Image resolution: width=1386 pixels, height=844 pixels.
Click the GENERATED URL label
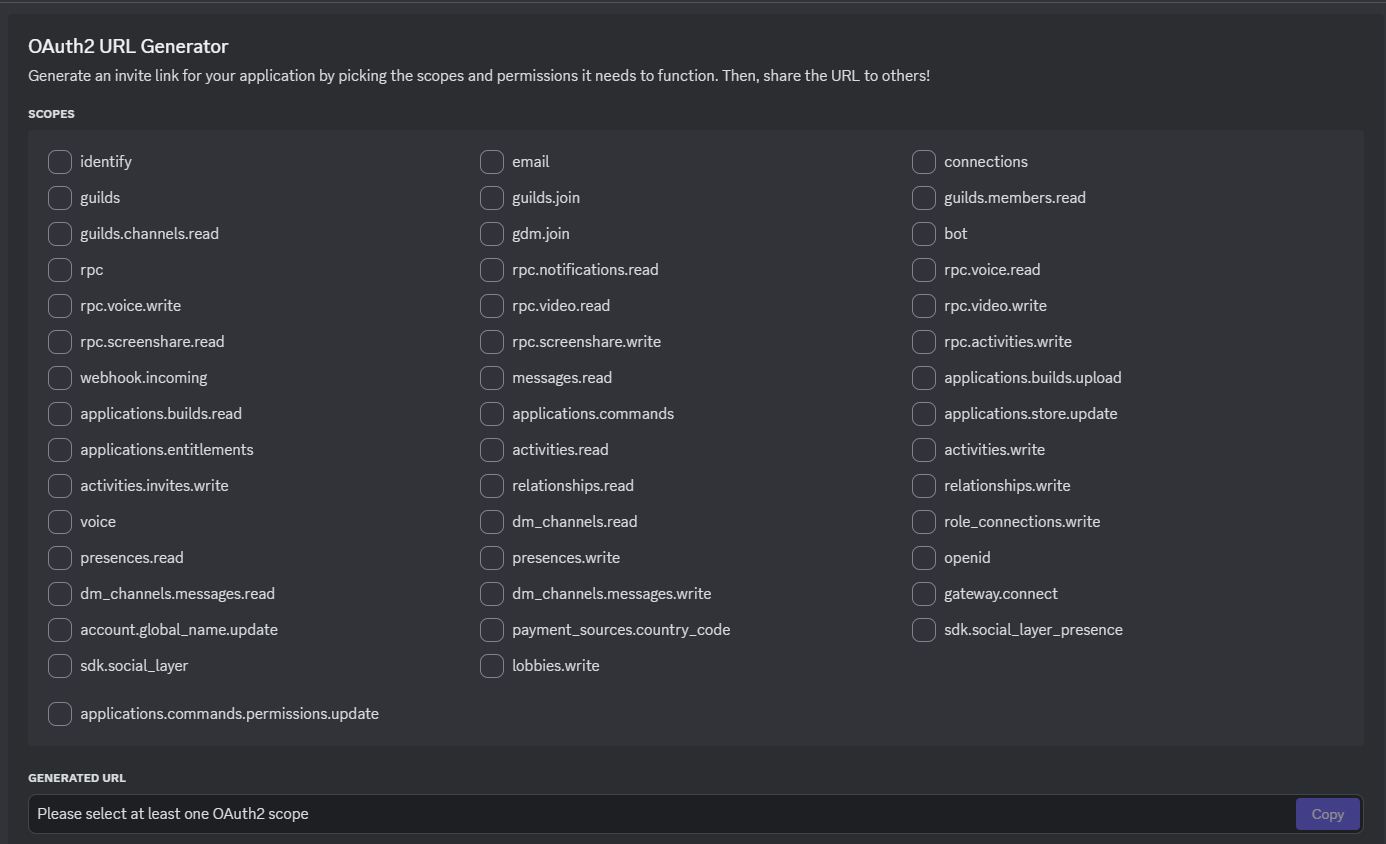(77, 778)
